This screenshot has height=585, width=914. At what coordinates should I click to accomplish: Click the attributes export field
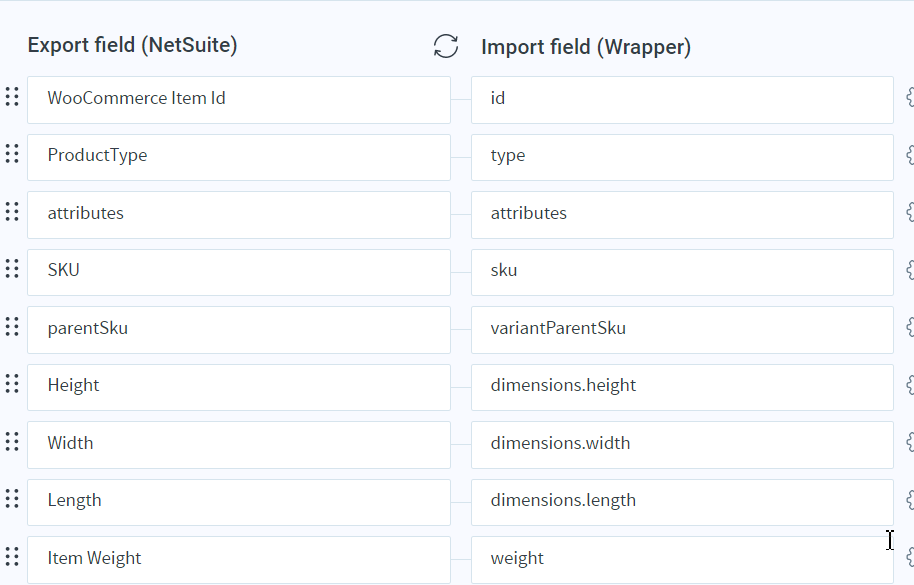238,214
